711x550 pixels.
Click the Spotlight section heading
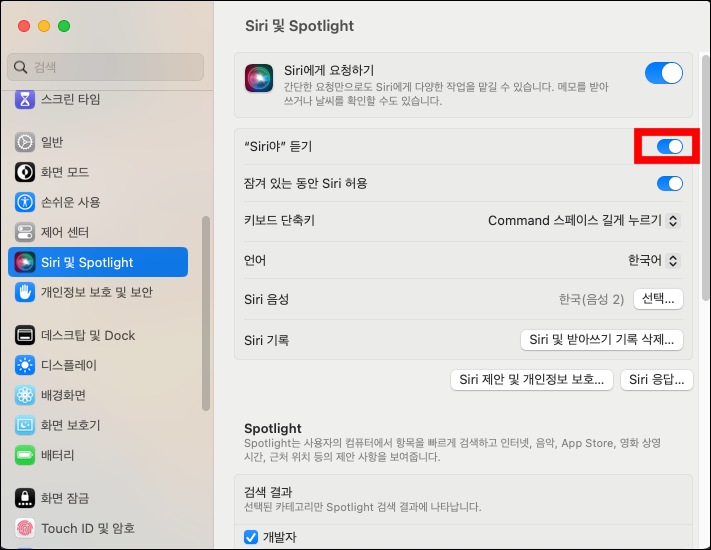pyautogui.click(x=273, y=428)
